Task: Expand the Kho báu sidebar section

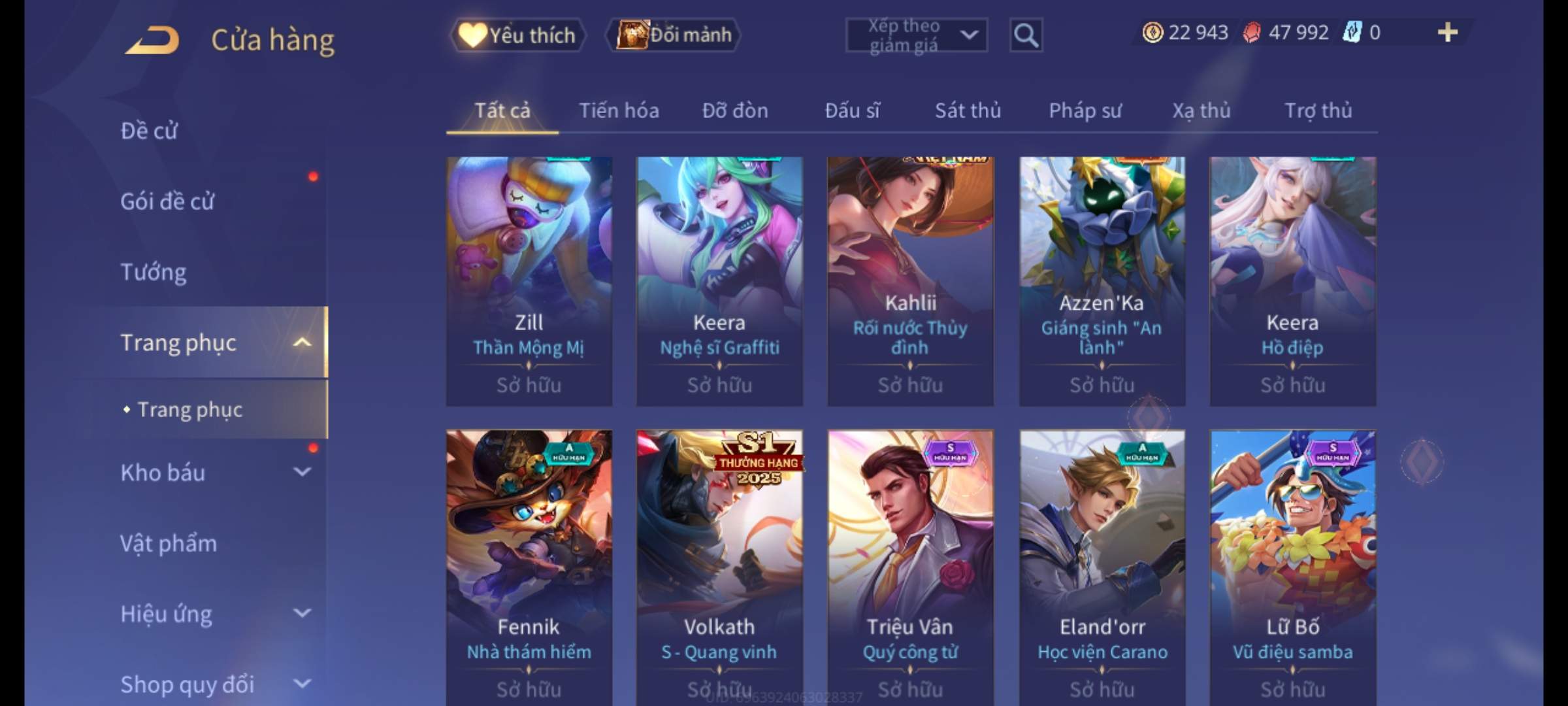Action: pyautogui.click(x=302, y=472)
